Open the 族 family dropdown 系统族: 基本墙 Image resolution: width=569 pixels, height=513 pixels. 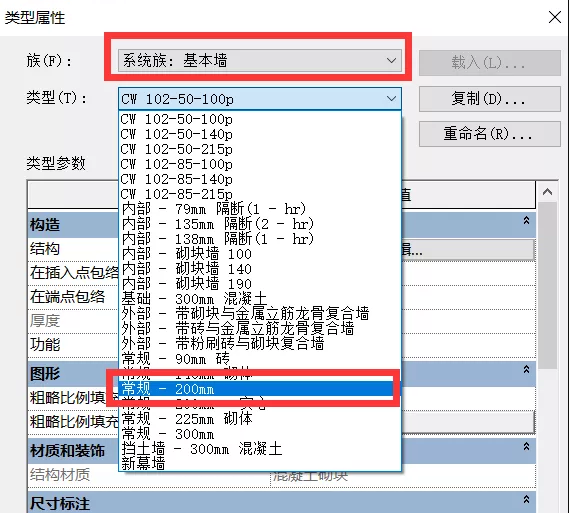coord(259,60)
